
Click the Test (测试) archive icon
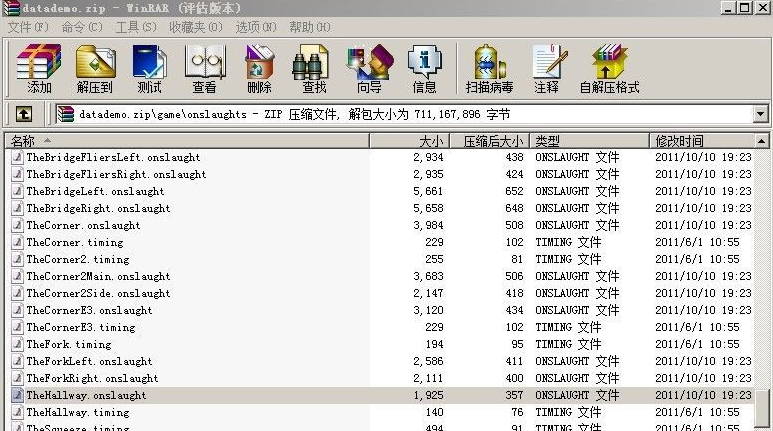[x=150, y=68]
